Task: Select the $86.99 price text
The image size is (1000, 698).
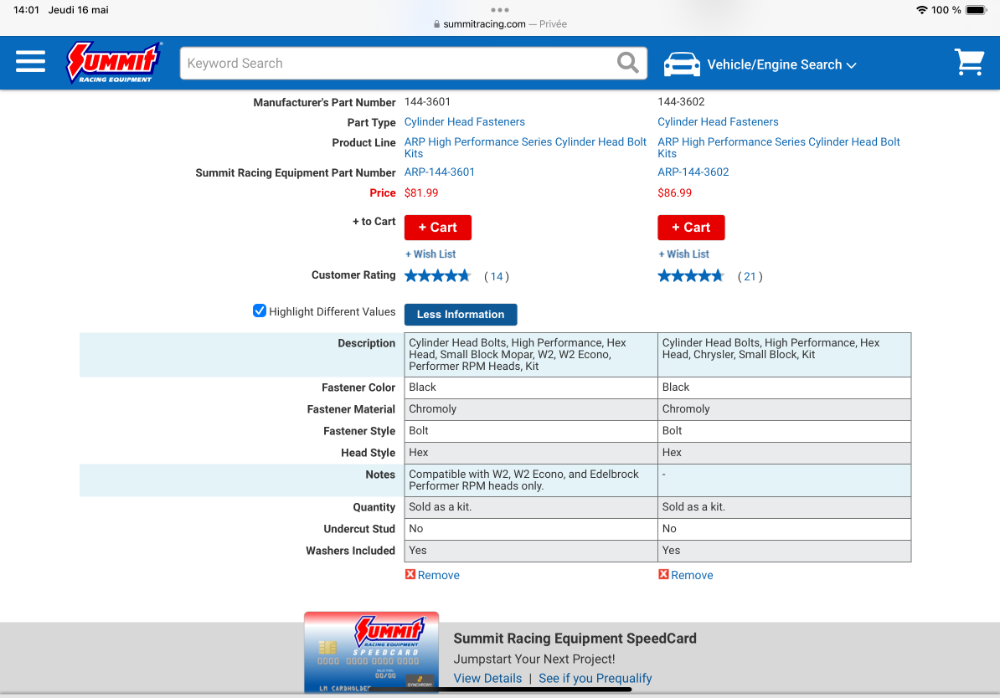Action: 675,193
